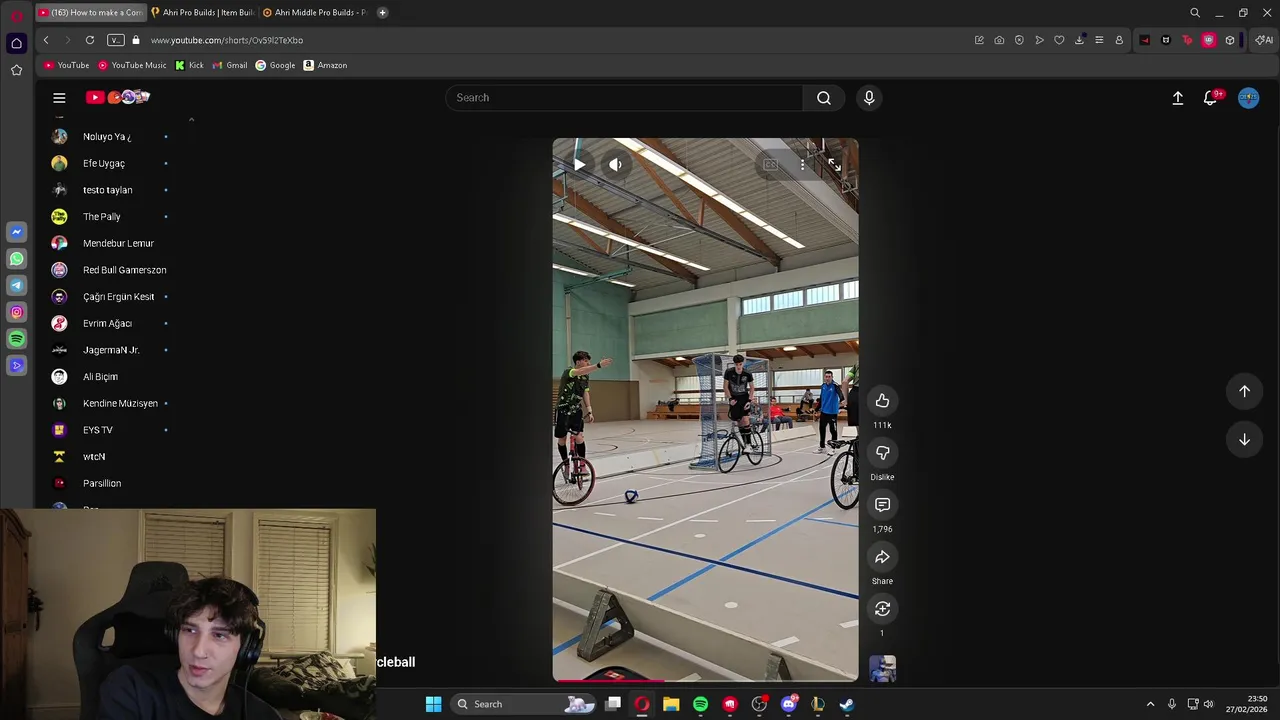Image resolution: width=1280 pixels, height=720 pixels.
Task: Open Steam from the Windows taskbar
Action: click(x=846, y=704)
